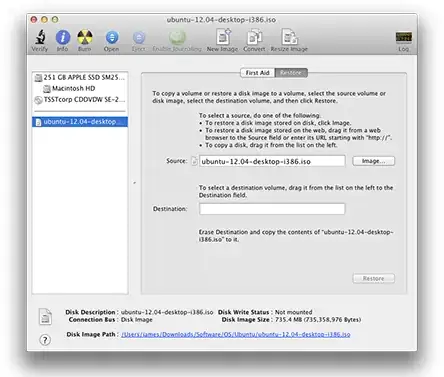
Task: Create a New Image from toolbar
Action: pos(223,37)
